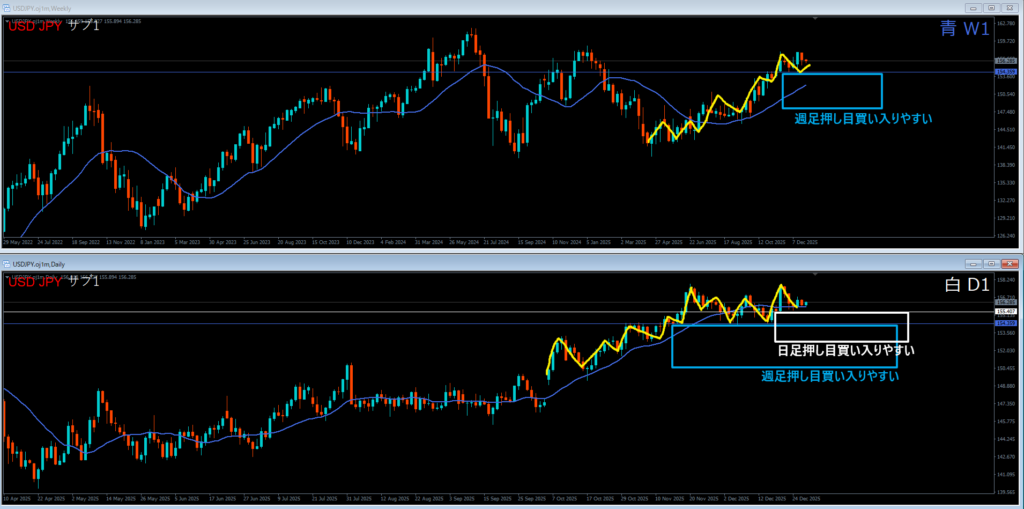Image resolution: width=1024 pixels, height=509 pixels.
Task: Click '29 May 2022' on Weekly time axis
Action: pos(16,242)
